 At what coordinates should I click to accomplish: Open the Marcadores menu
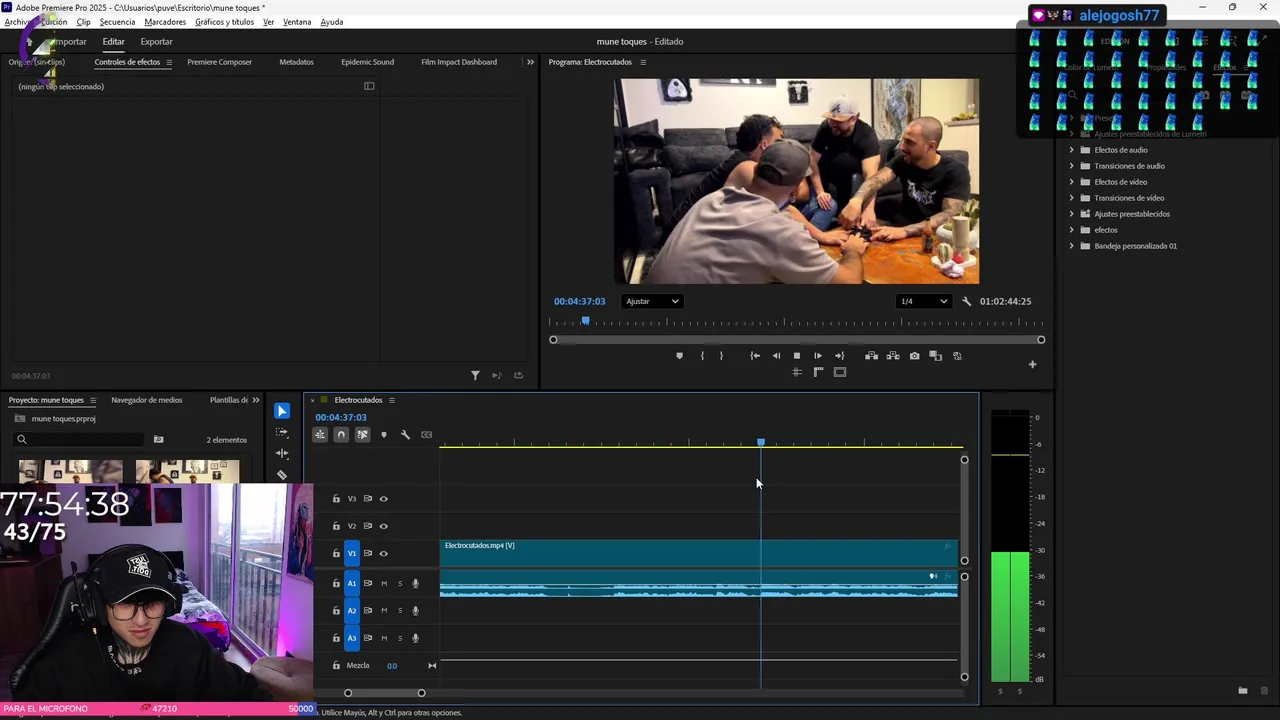pyautogui.click(x=165, y=22)
